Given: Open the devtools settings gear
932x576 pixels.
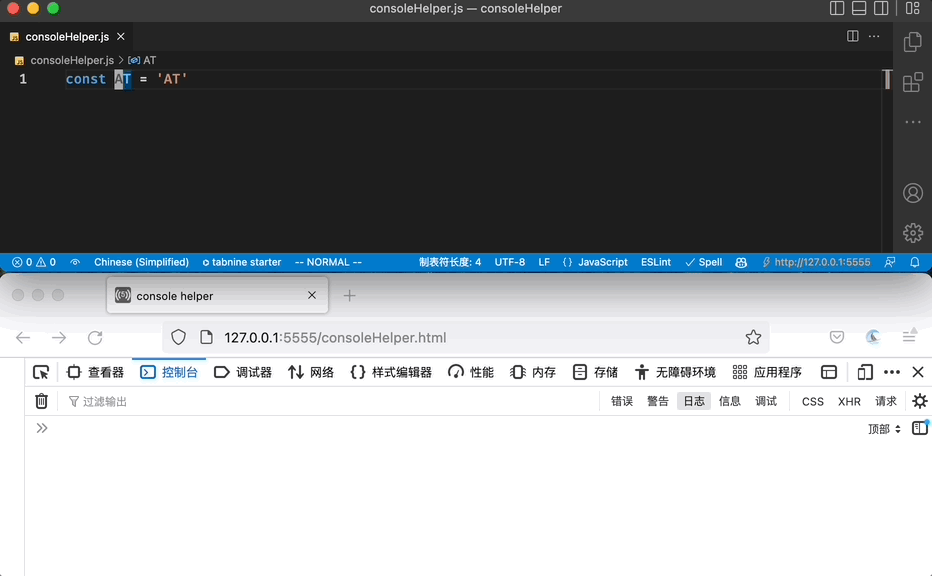Looking at the screenshot, I should [x=919, y=401].
